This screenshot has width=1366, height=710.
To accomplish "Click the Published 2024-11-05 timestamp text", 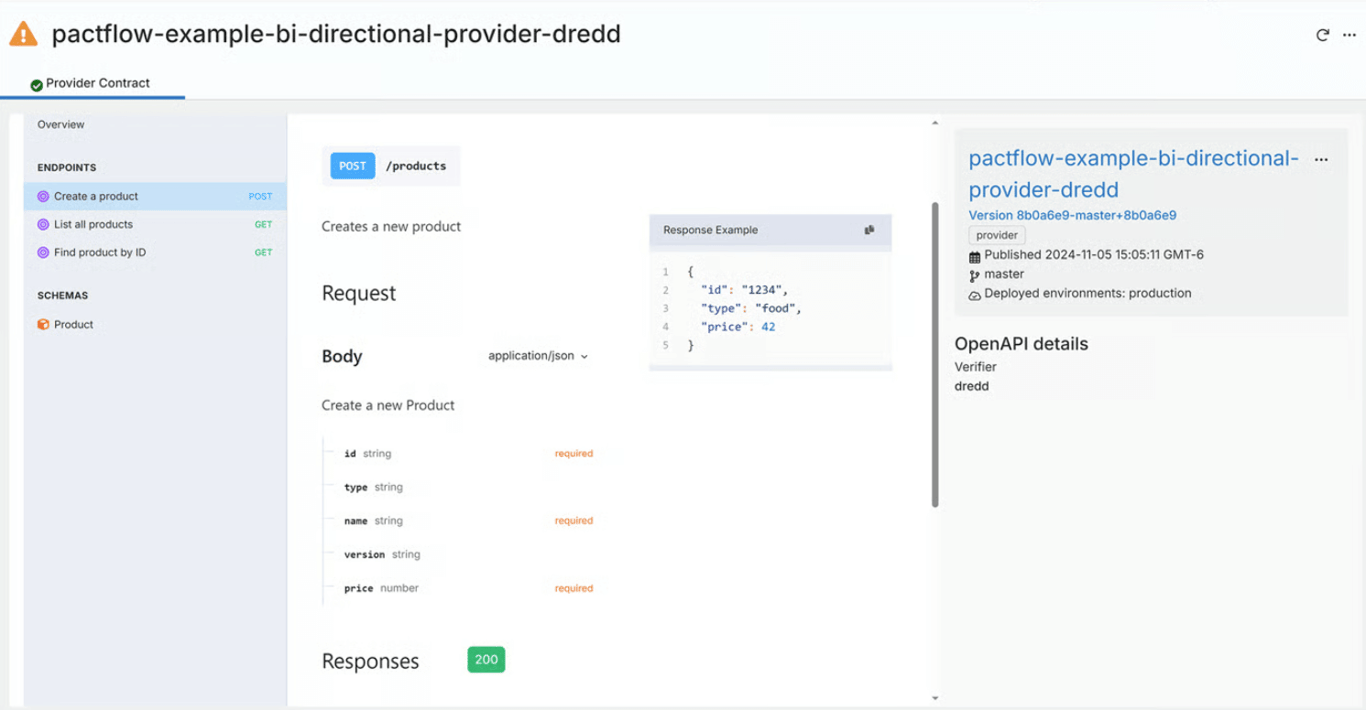I will (x=1094, y=255).
